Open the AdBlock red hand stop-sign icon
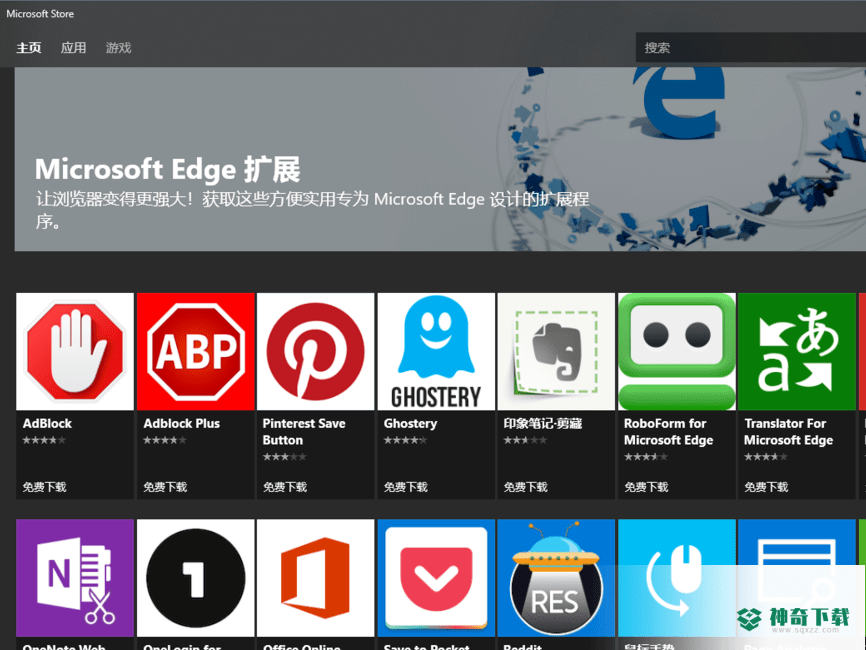Viewport: 866px width, 650px height. [x=75, y=352]
